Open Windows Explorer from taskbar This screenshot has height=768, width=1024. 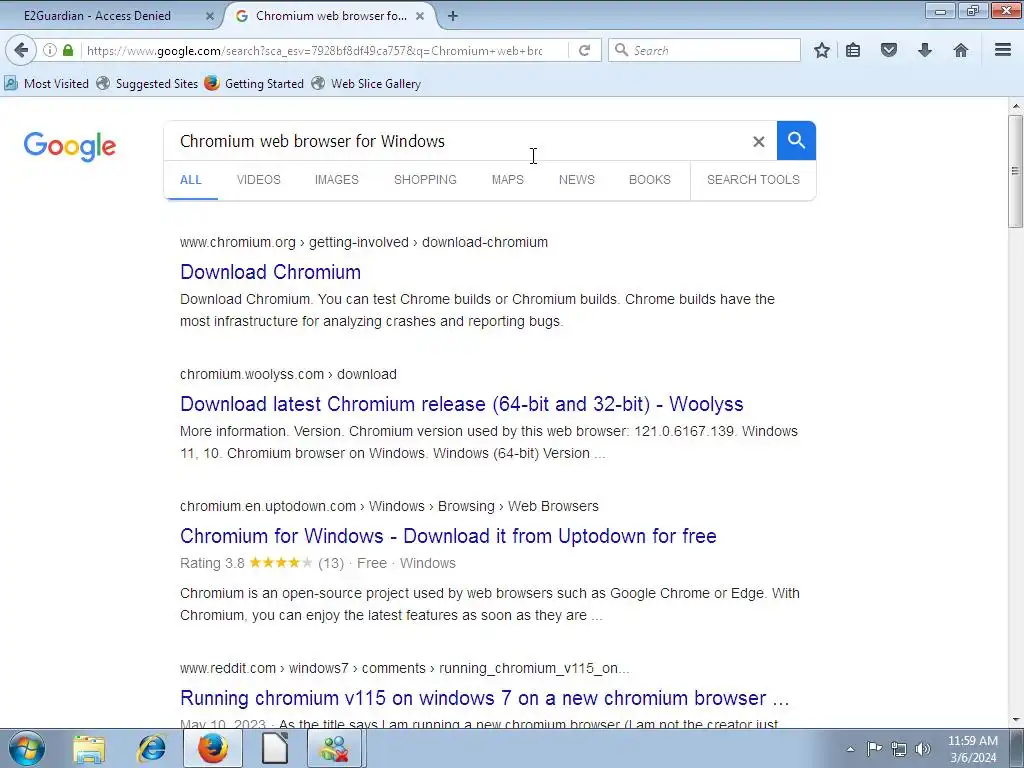[89, 749]
